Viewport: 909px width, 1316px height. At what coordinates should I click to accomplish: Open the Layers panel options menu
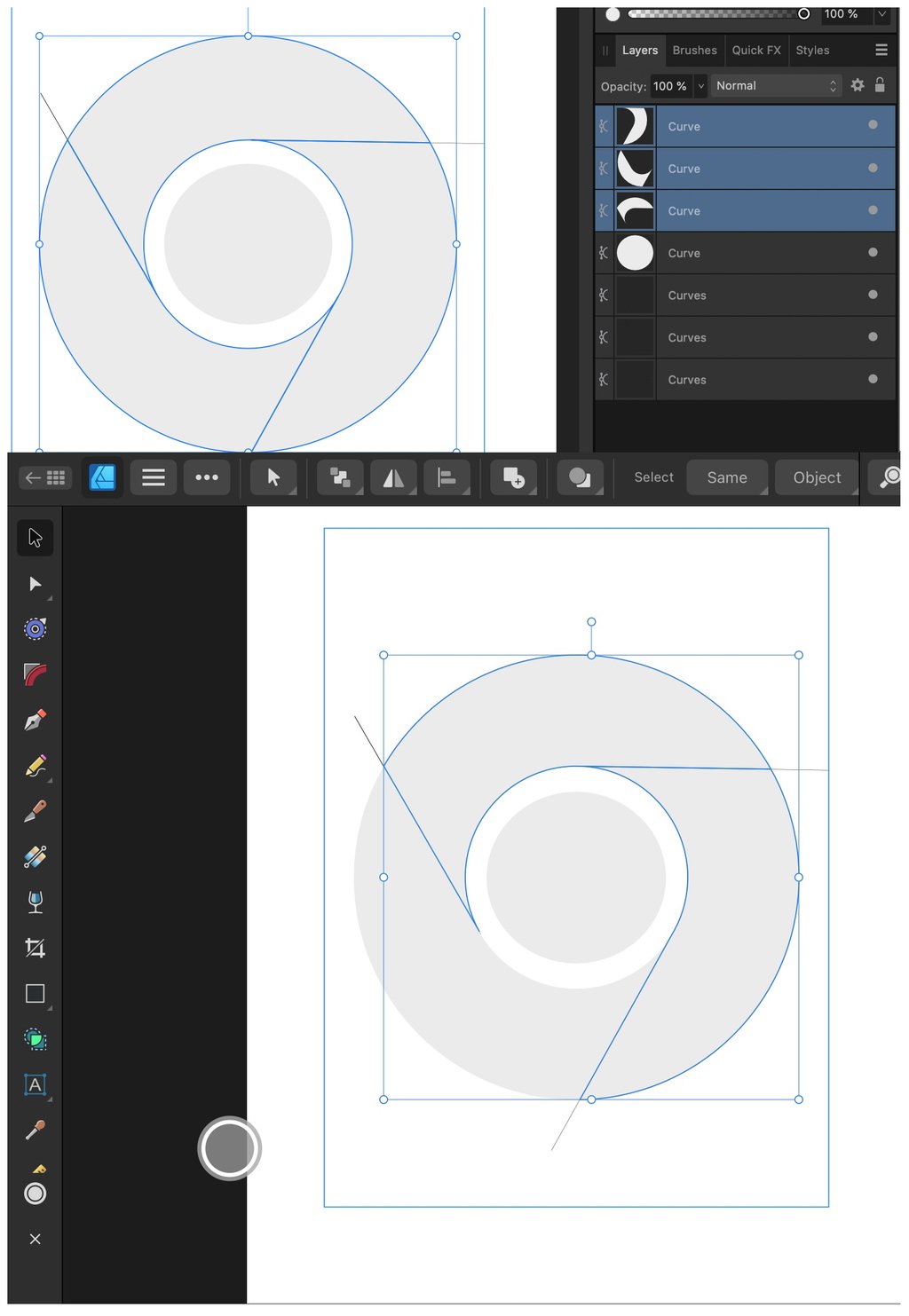(x=881, y=51)
